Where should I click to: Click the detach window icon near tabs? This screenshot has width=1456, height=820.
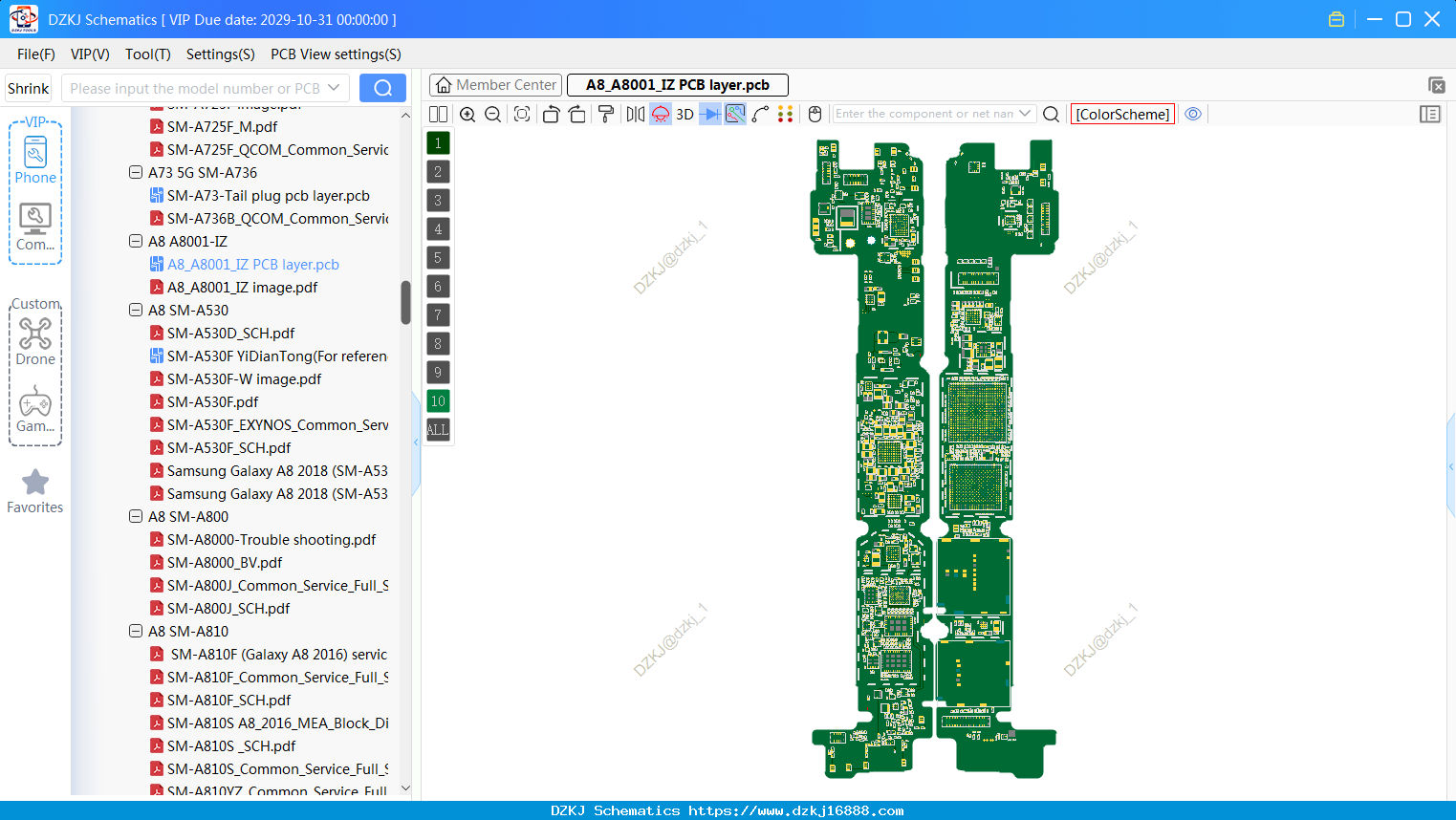[x=1436, y=85]
